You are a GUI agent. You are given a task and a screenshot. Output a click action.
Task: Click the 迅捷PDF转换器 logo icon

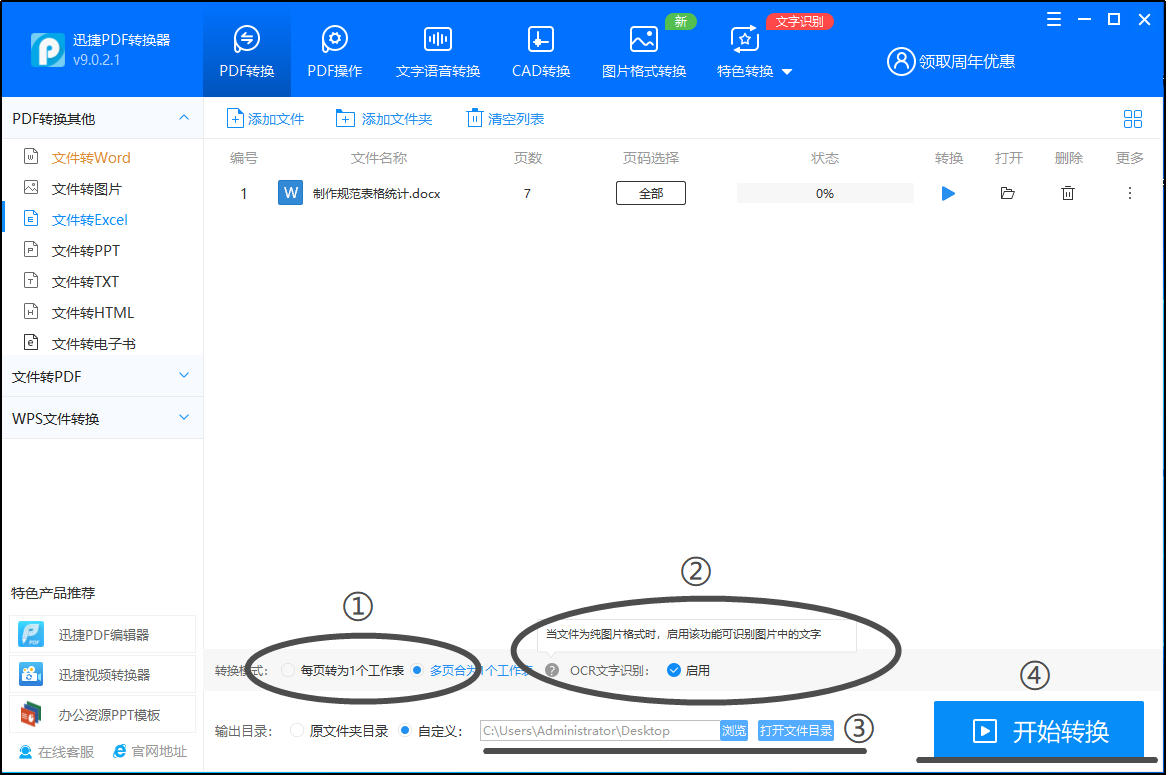click(x=48, y=50)
